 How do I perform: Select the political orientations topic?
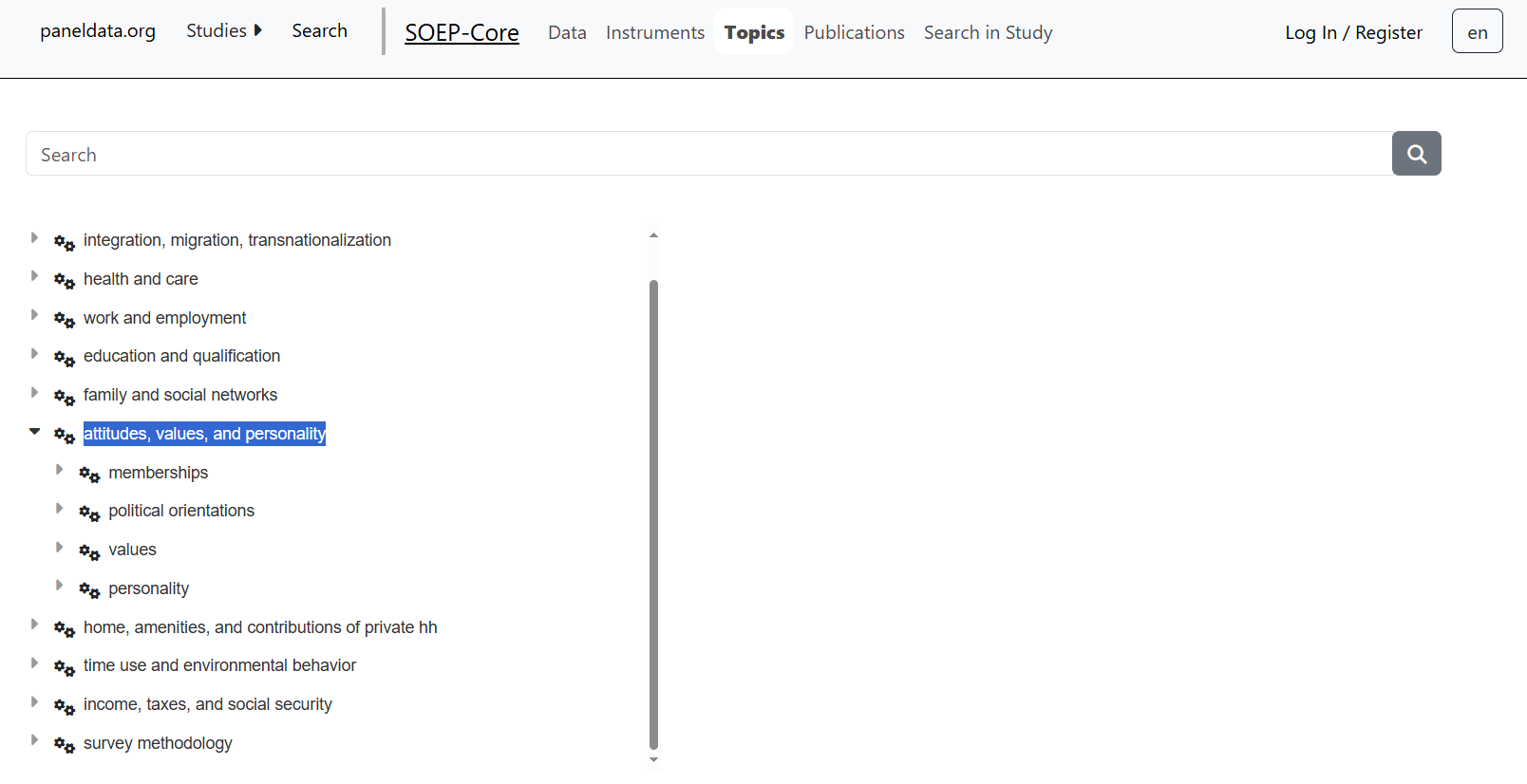[181, 511]
